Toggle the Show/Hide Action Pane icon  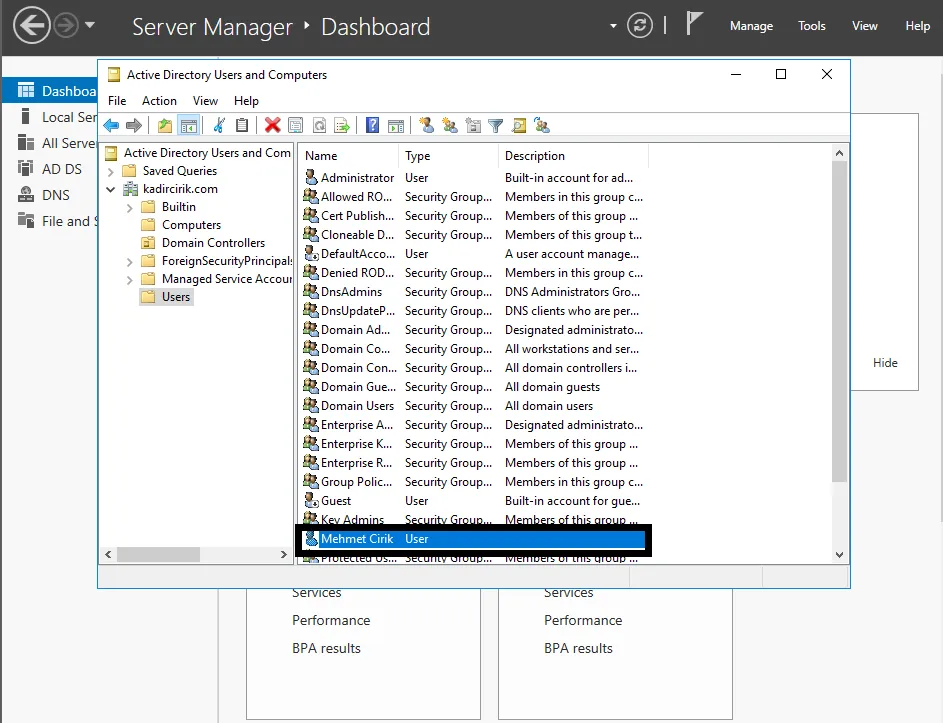click(x=396, y=125)
